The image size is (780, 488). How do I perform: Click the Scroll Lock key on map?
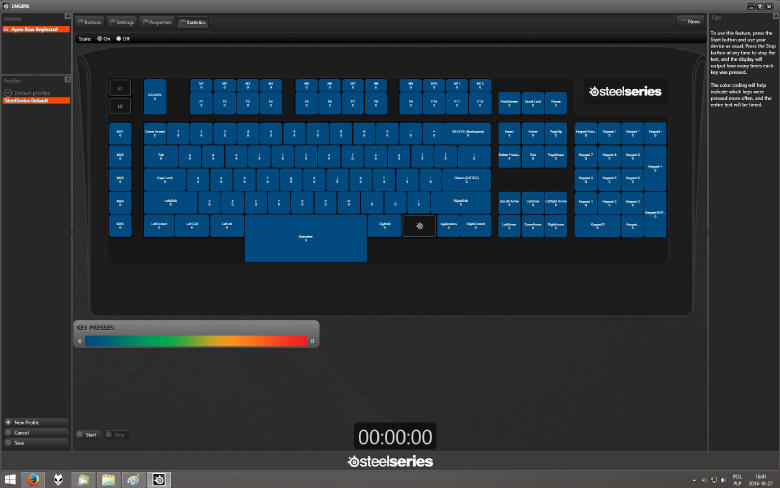tap(533, 103)
